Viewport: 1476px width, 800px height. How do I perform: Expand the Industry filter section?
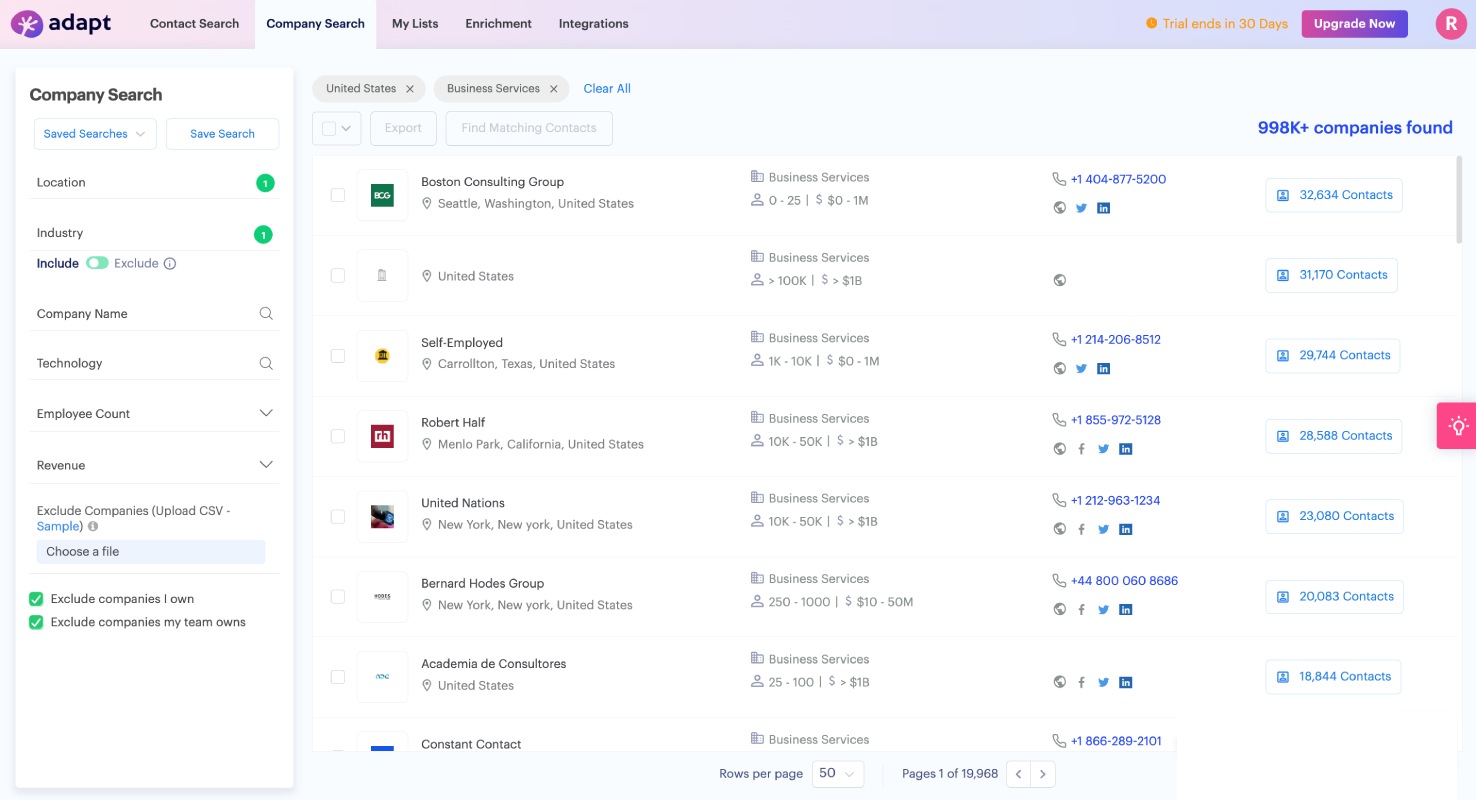[156, 234]
